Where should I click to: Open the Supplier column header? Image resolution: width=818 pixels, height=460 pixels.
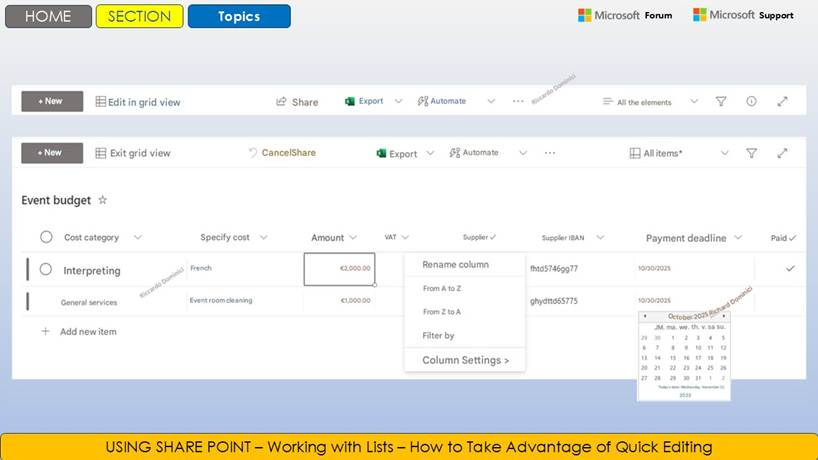[x=479, y=237]
